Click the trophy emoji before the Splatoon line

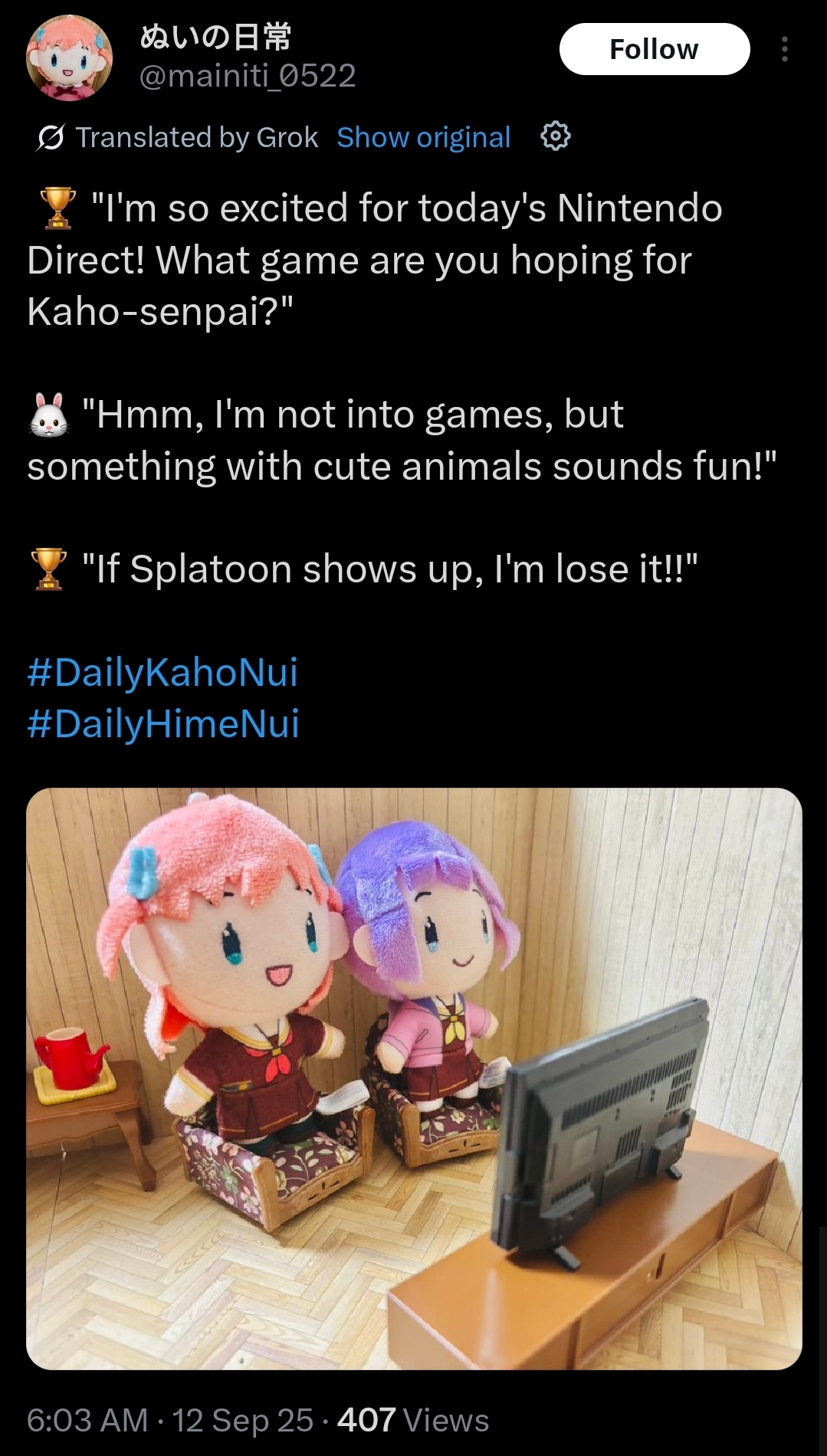point(49,569)
